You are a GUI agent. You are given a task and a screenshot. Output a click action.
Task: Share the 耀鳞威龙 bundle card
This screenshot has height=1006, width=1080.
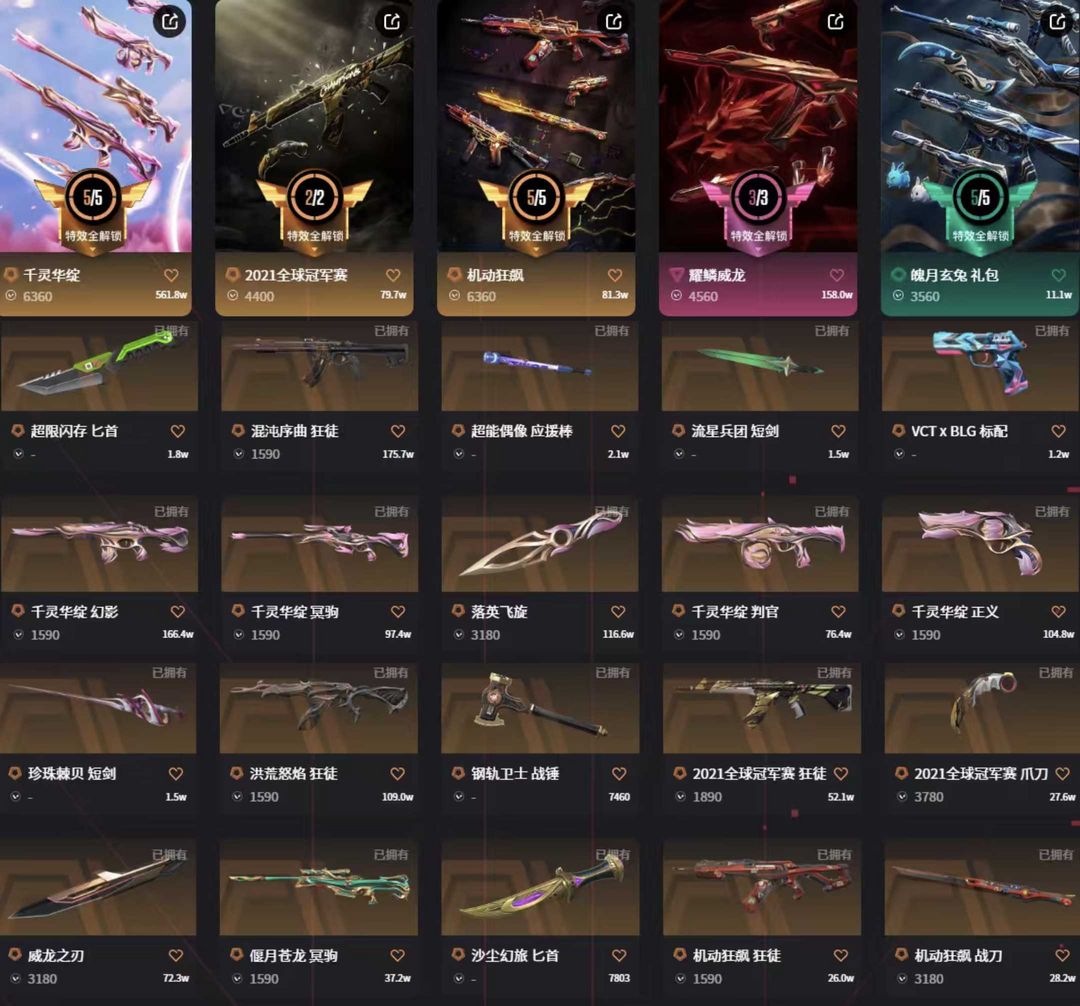point(835,22)
